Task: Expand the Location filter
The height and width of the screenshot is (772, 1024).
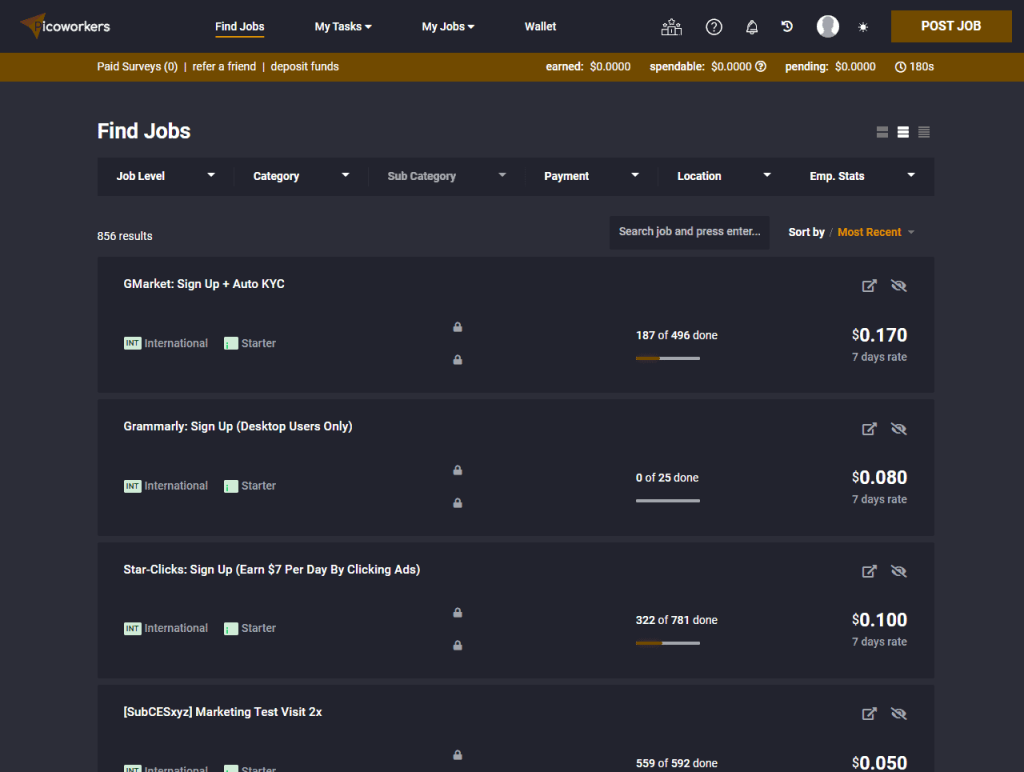Action: [x=724, y=176]
